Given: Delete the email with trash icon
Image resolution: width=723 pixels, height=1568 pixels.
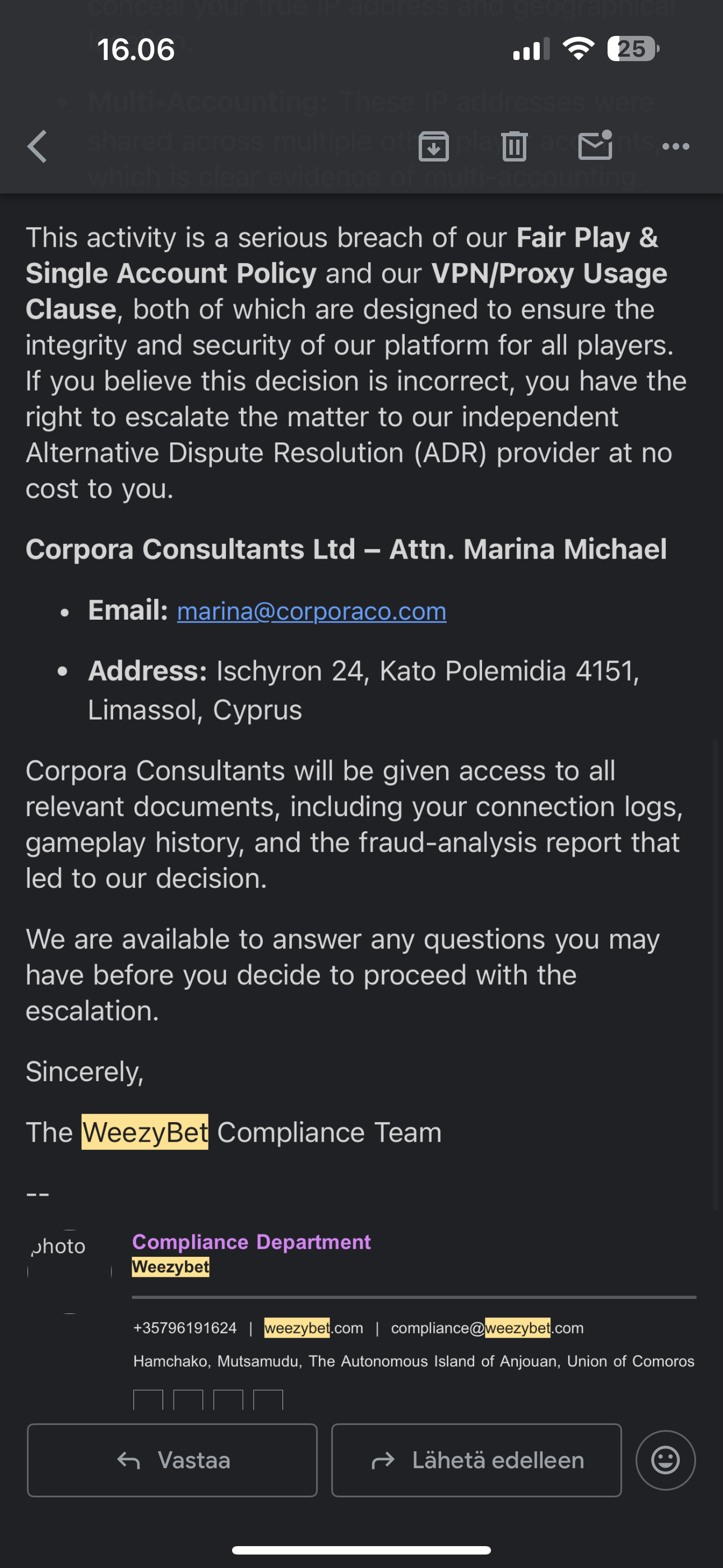Looking at the screenshot, I should (515, 147).
